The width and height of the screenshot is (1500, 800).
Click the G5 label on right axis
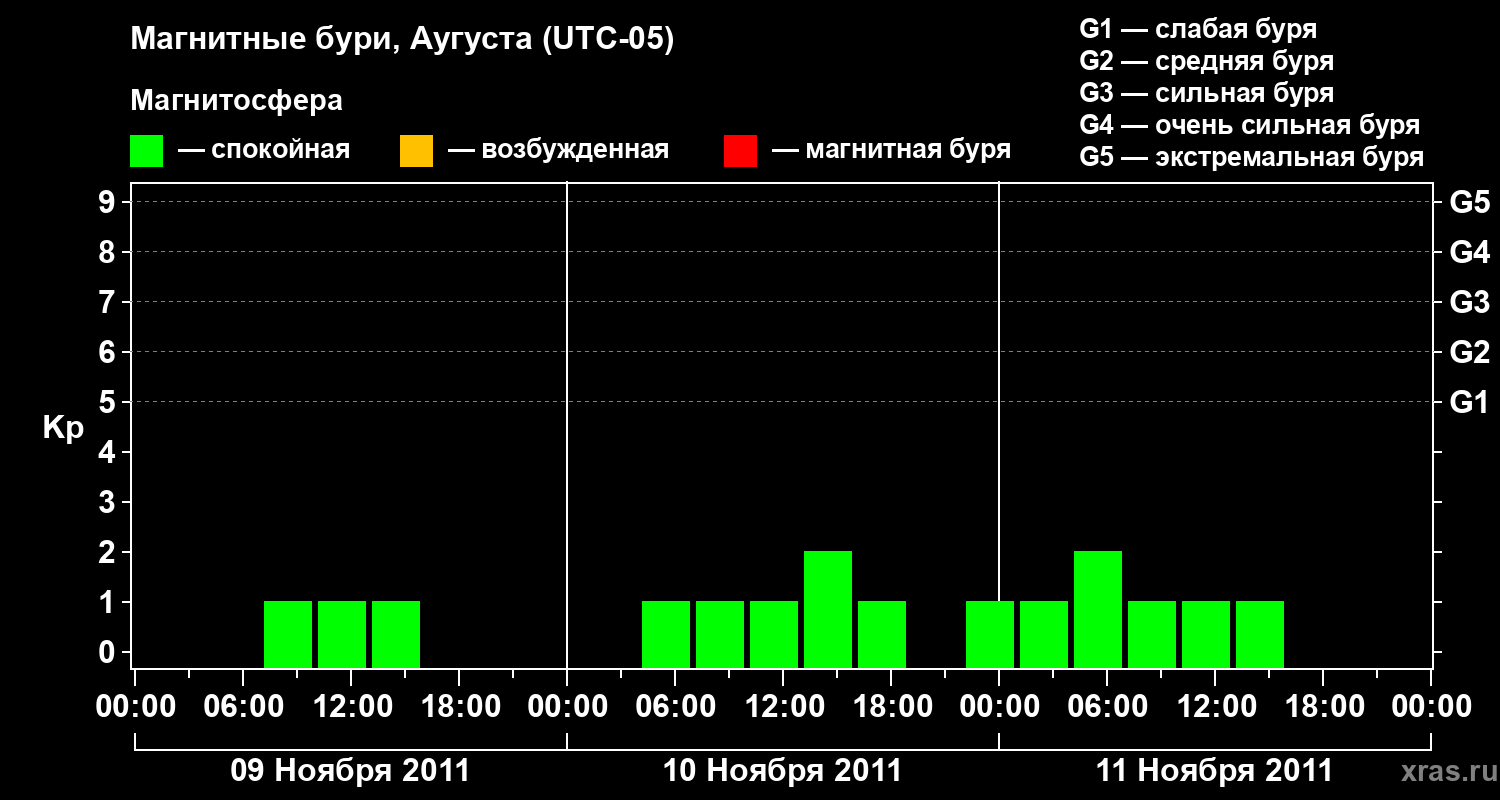[1470, 202]
